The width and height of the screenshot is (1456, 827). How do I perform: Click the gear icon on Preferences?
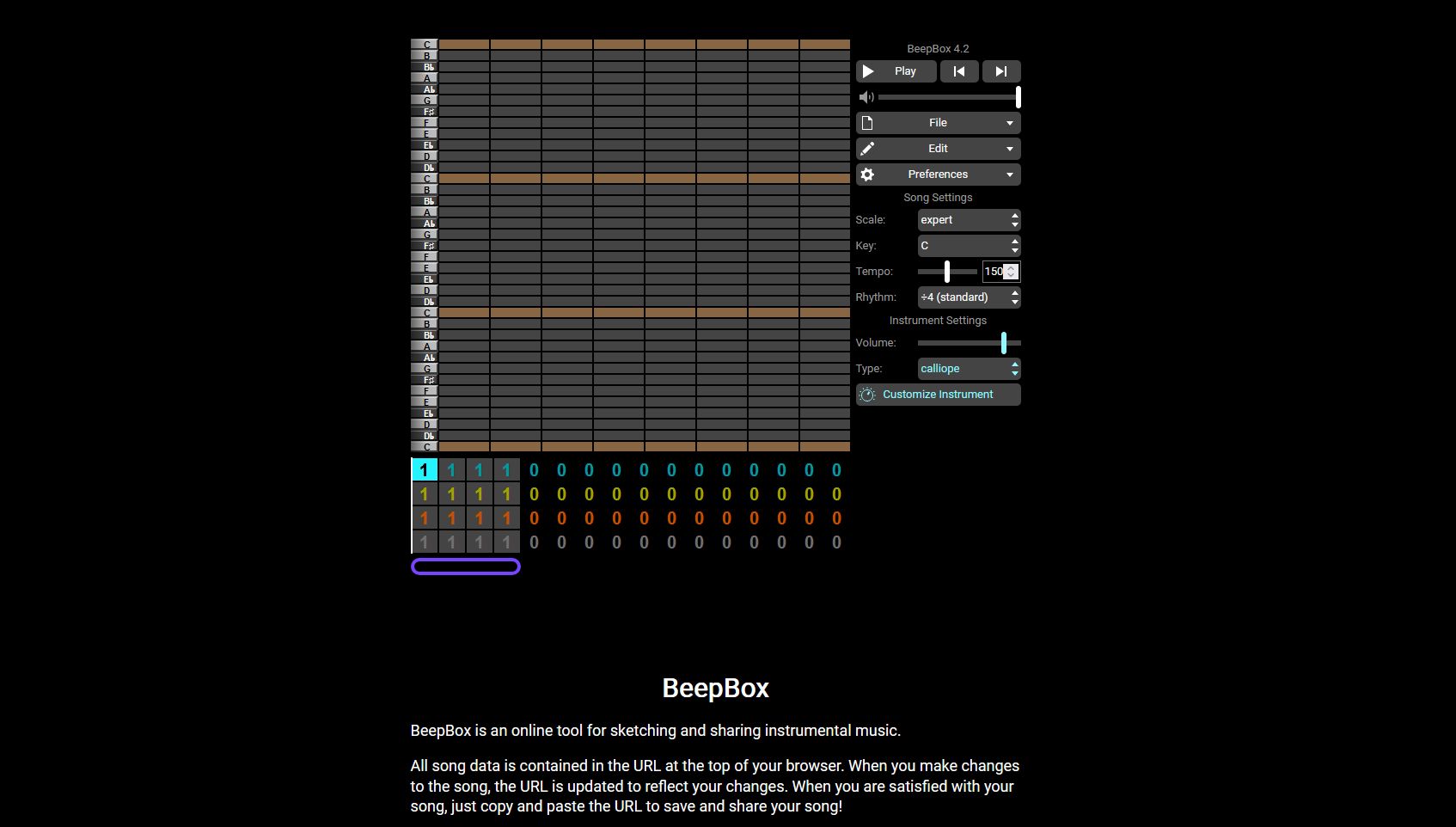pyautogui.click(x=867, y=175)
